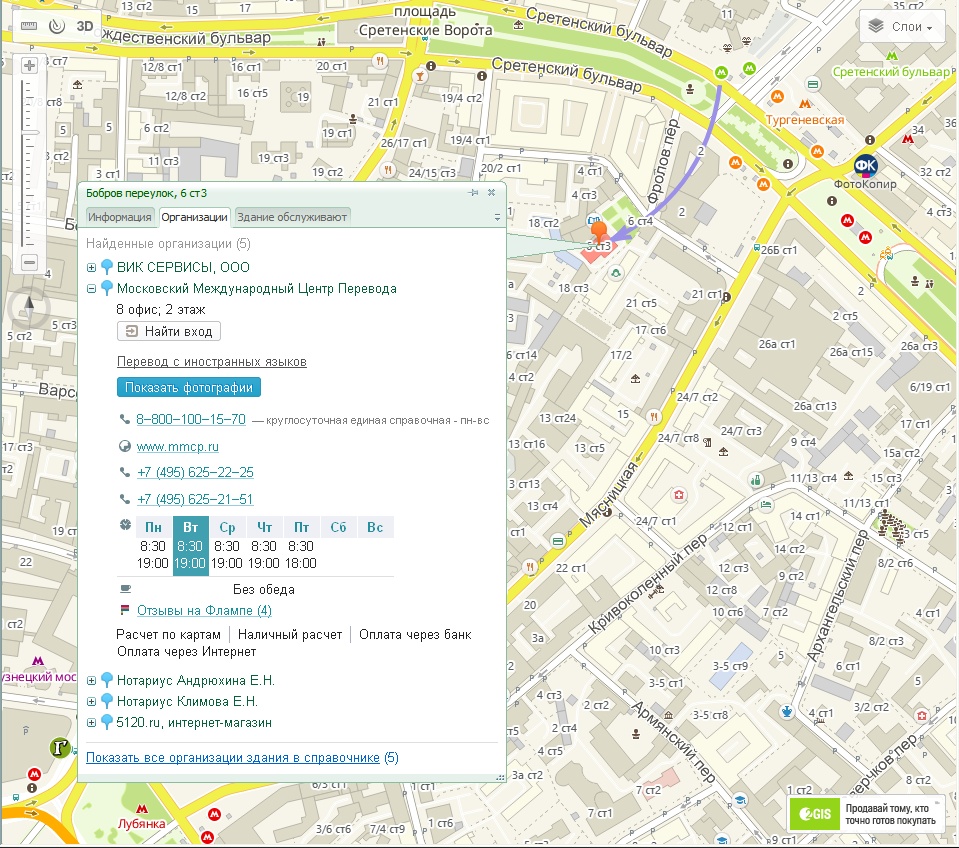Open the Перевод с иностранных языков link
Screen dimensions: 959x848
pos(212,361)
